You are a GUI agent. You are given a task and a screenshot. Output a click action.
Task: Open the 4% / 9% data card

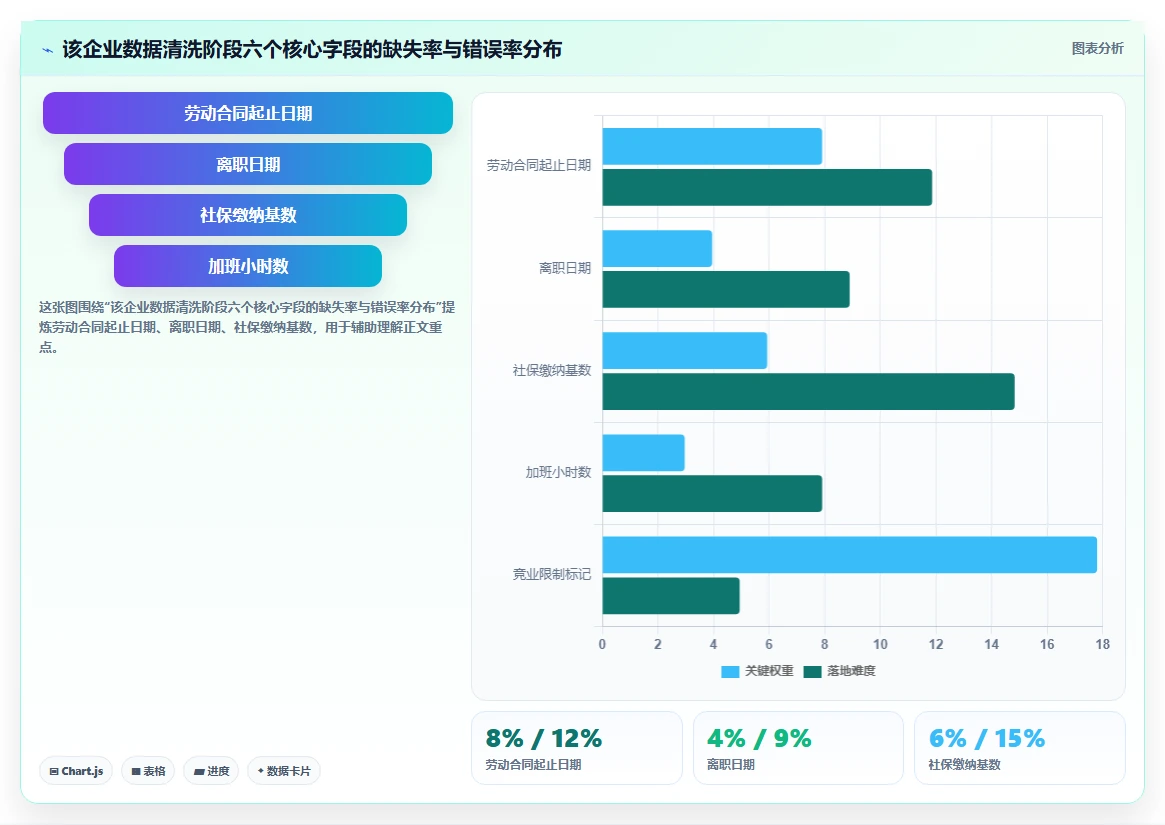[798, 748]
